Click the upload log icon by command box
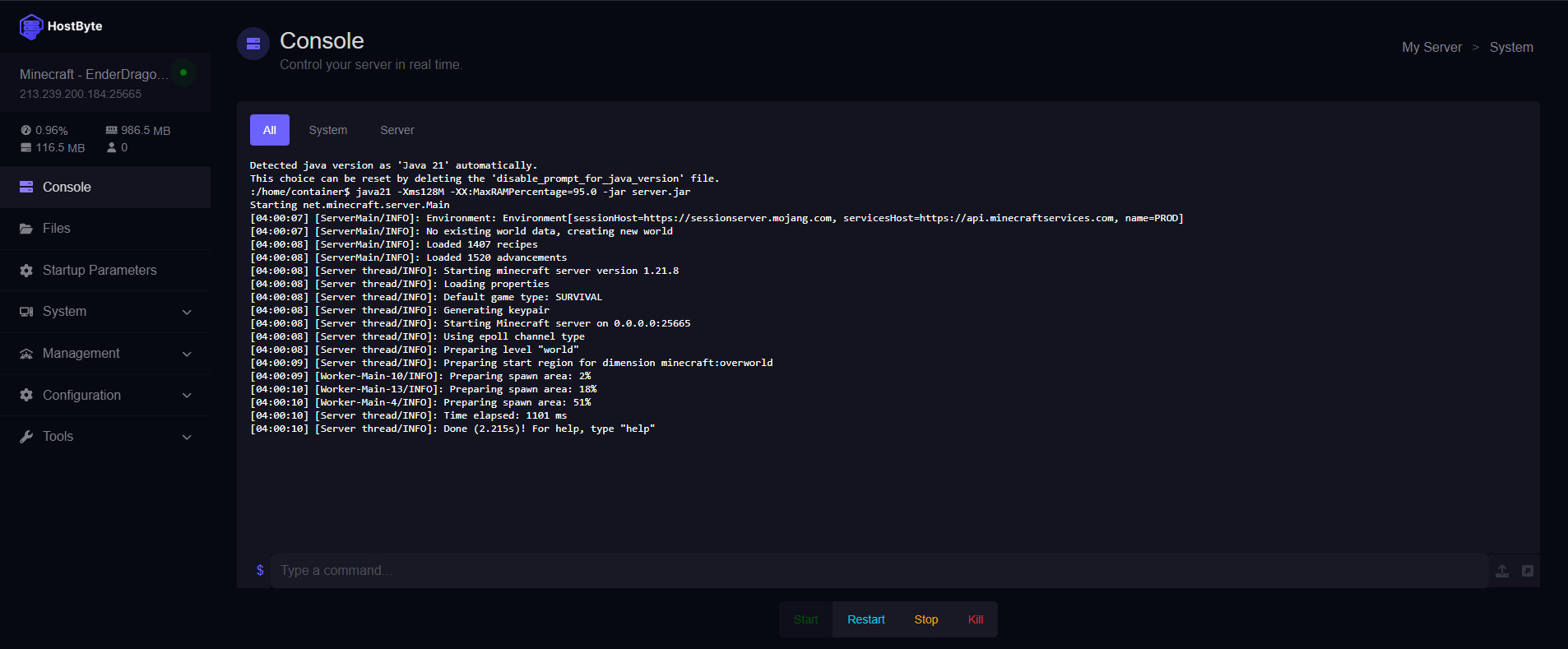This screenshot has width=1568, height=649. click(x=1502, y=571)
